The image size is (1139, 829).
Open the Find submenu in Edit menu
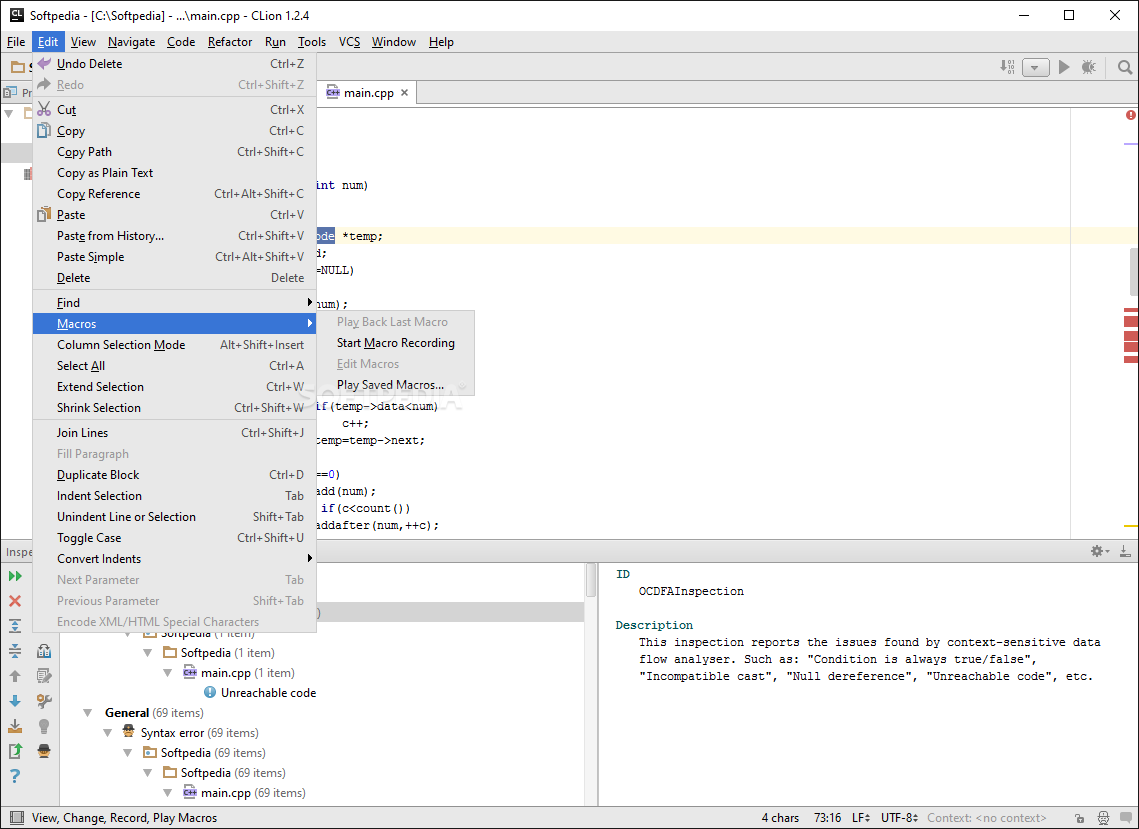[174, 302]
